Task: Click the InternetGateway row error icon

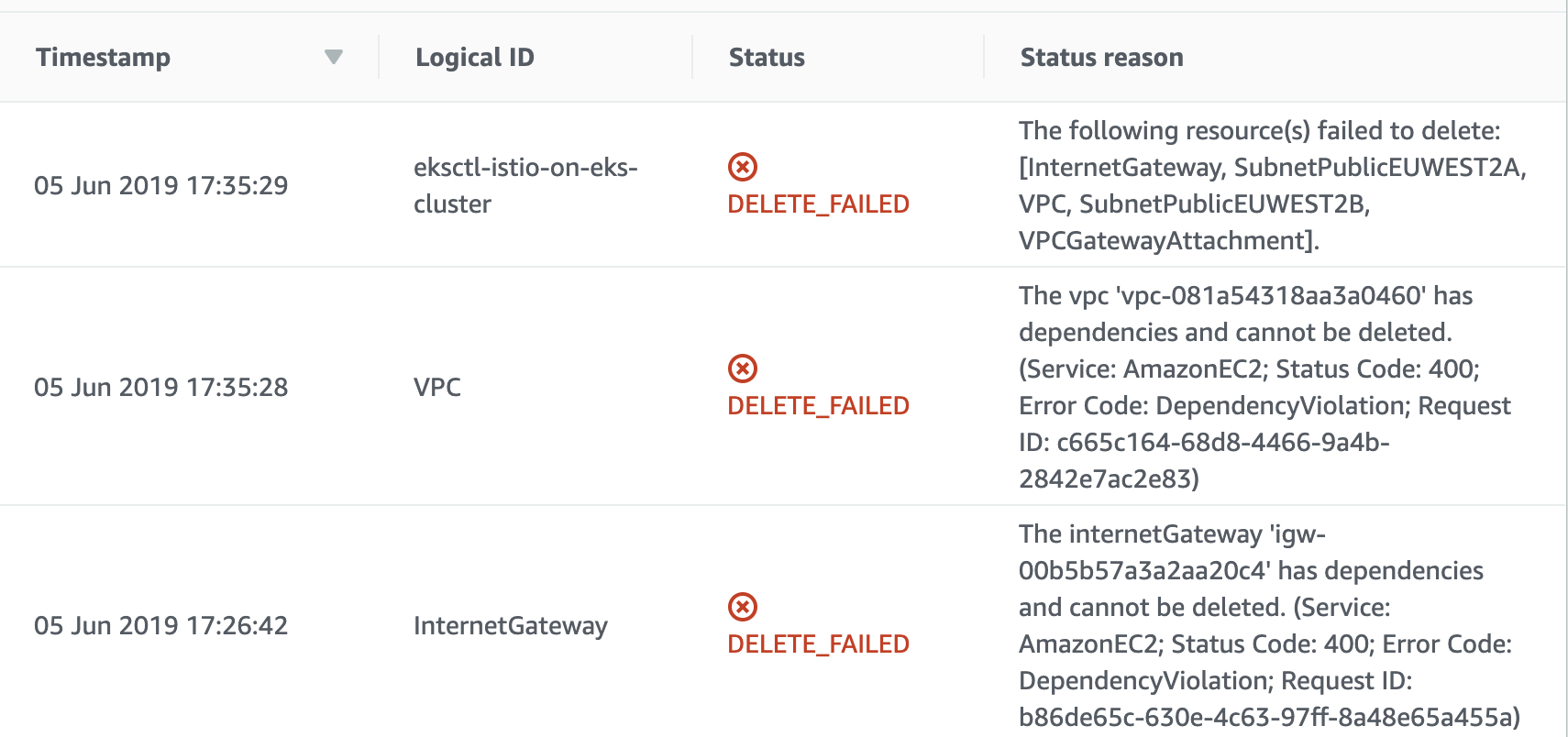Action: [743, 607]
